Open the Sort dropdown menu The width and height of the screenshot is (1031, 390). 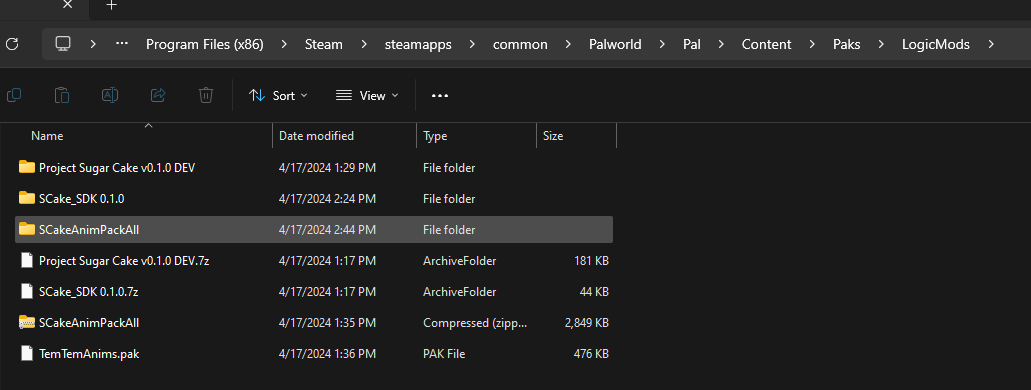click(278, 95)
